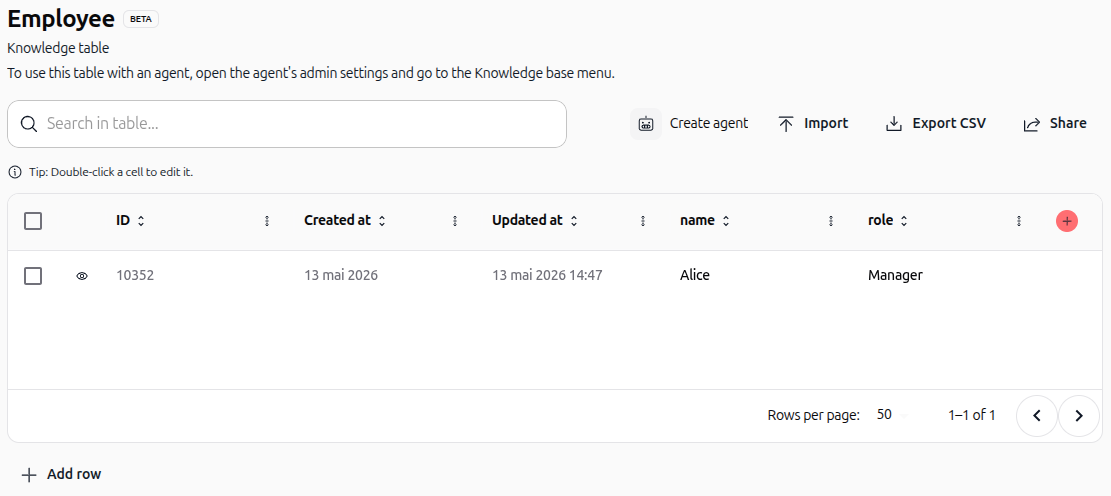Image resolution: width=1111 pixels, height=496 pixels.
Task: Check the row 10352 checkbox
Action: (33, 276)
